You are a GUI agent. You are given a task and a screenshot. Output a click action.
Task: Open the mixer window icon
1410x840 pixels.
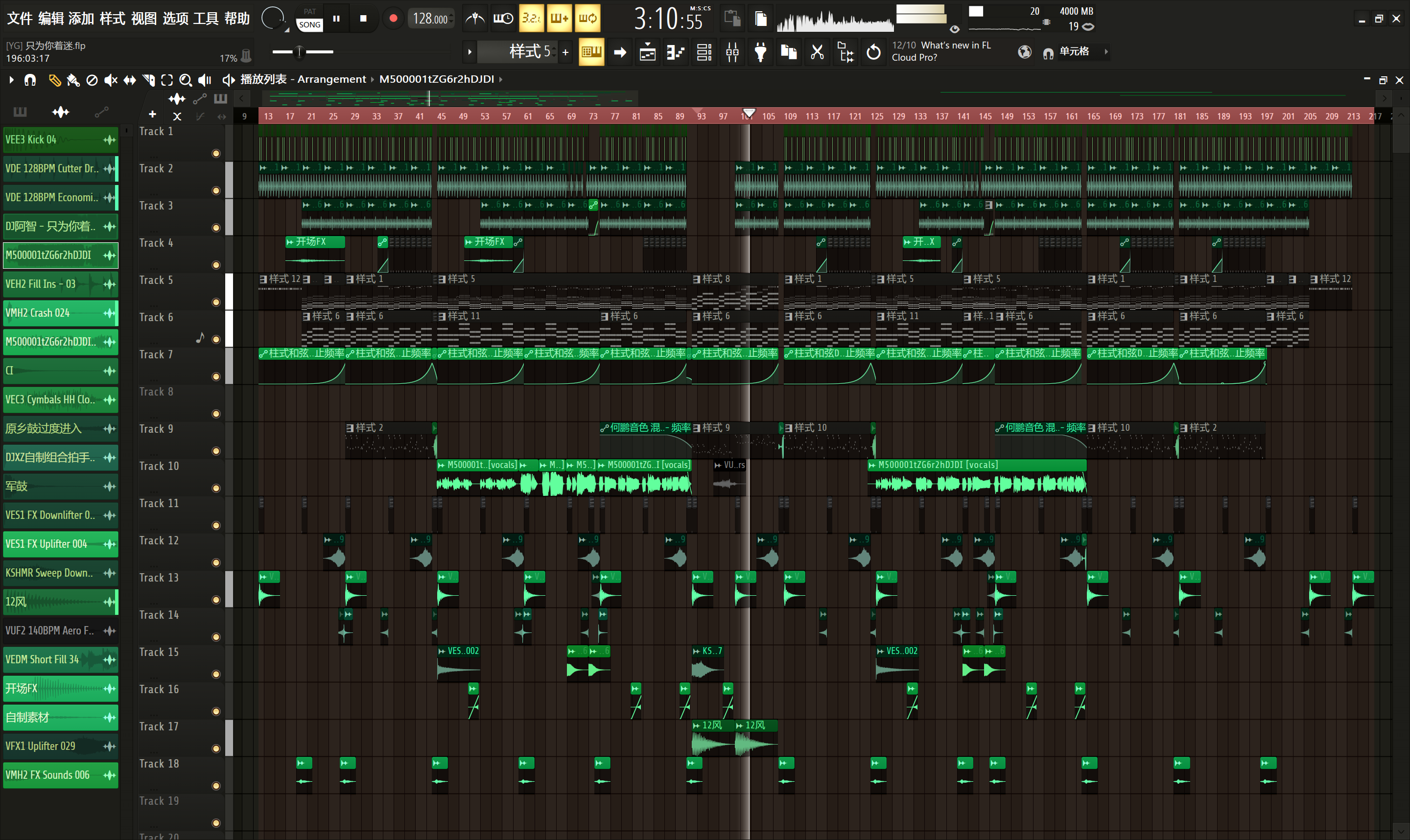point(732,52)
